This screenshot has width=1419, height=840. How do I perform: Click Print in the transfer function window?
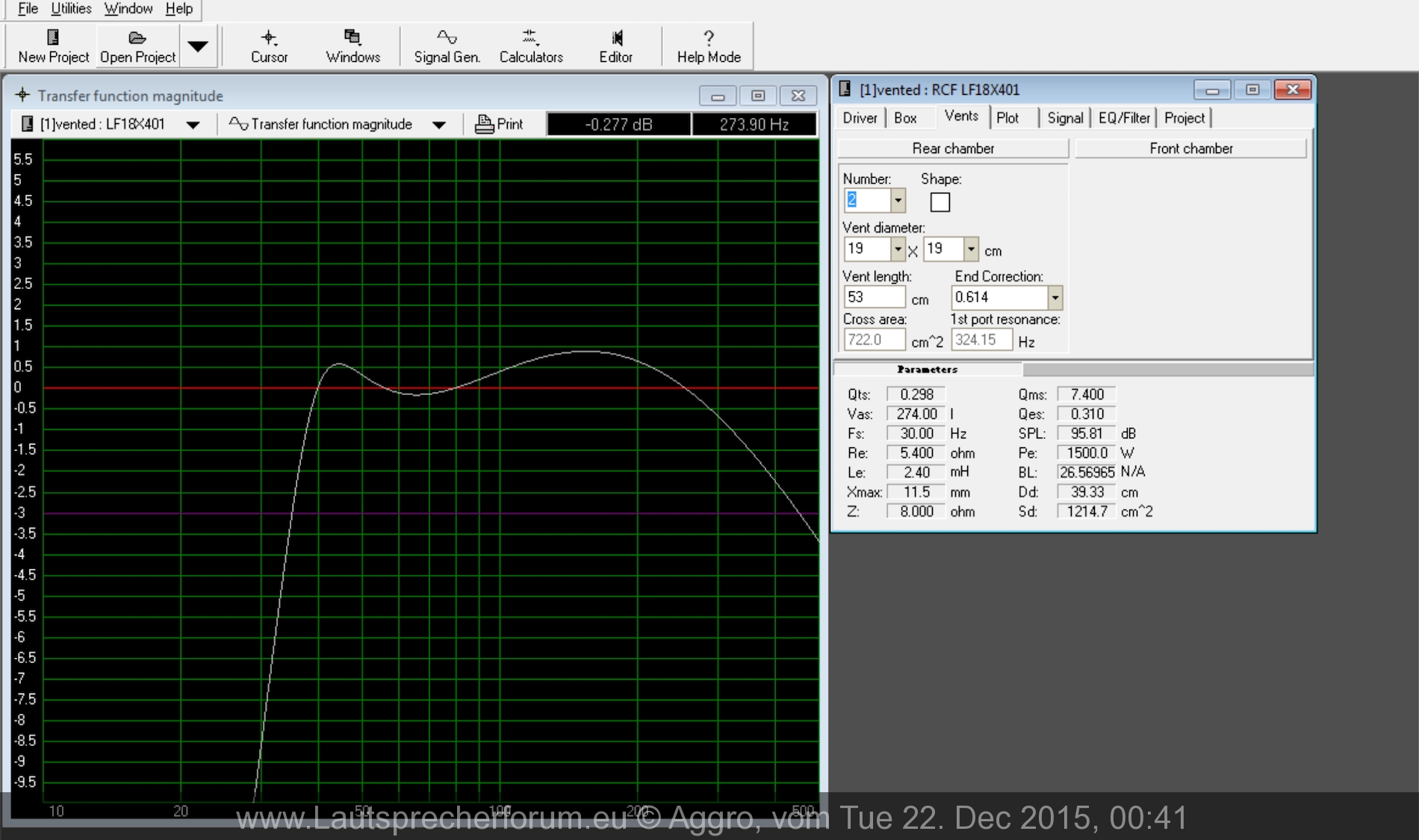pos(499,124)
